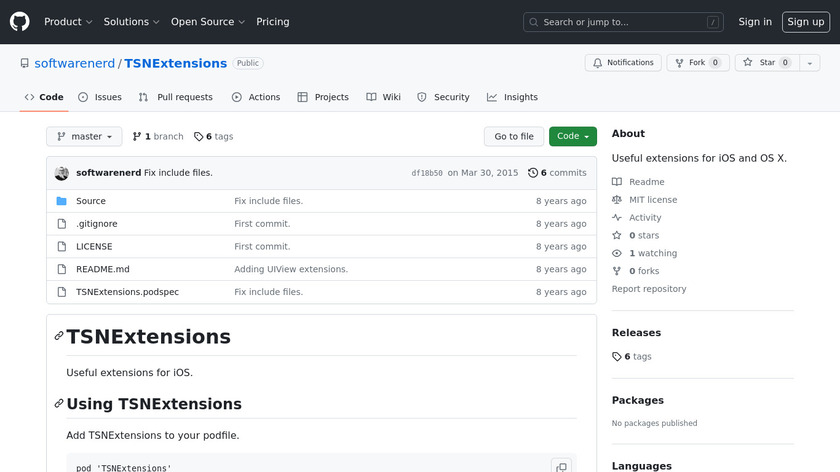Click the GitHub logo icon
The image size is (840, 472).
(x=20, y=21)
